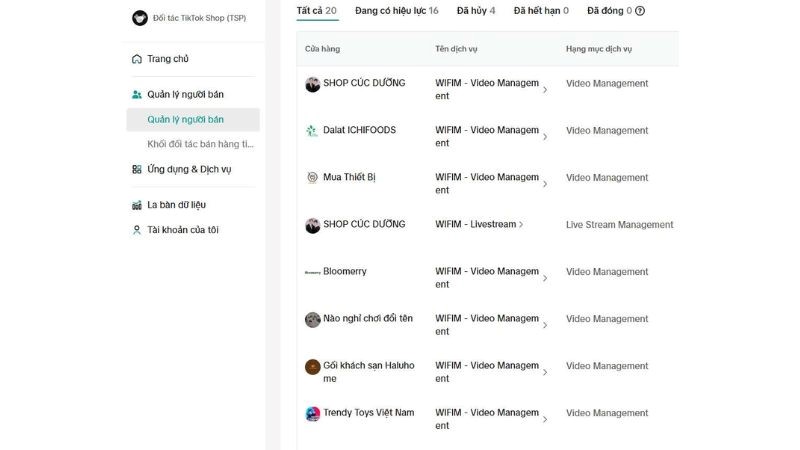
Task: Click the Trang chủ home icon
Action: pyautogui.click(x=137, y=59)
